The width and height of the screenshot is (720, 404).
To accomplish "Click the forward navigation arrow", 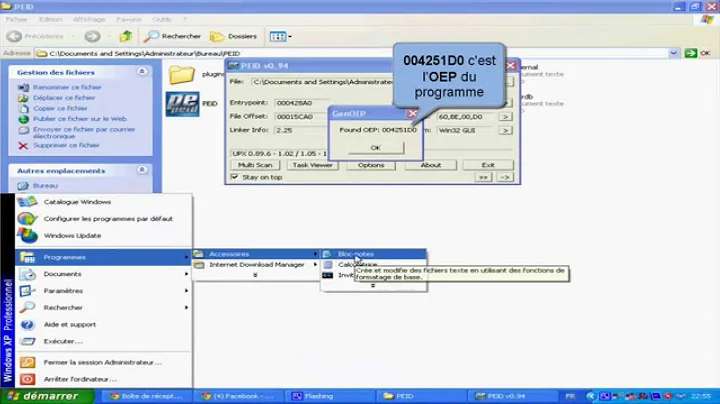I will tap(92, 36).
